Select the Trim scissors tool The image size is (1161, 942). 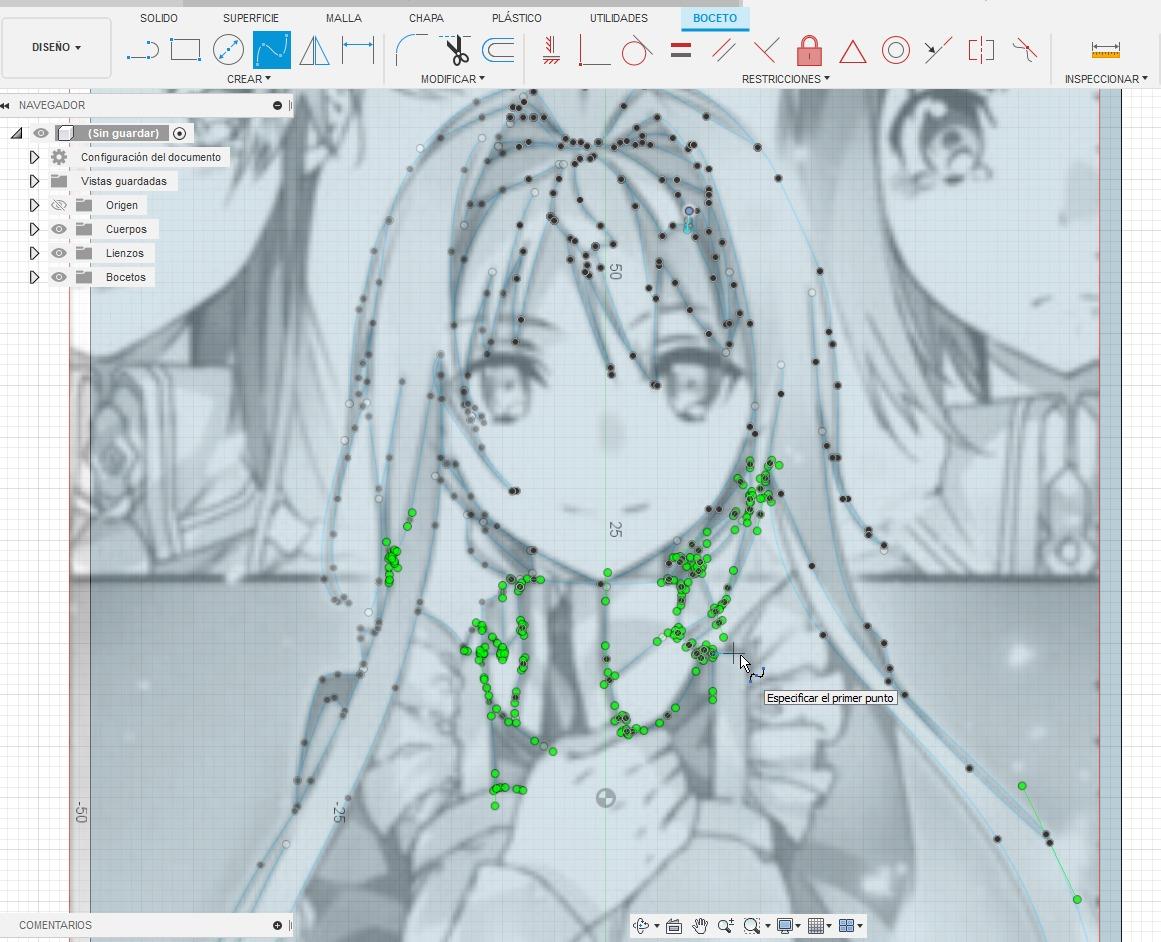click(x=456, y=50)
